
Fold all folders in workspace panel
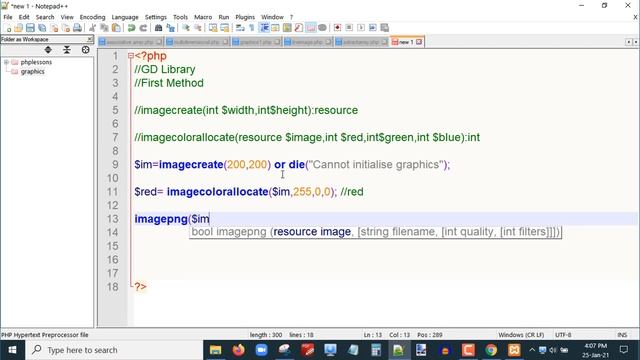point(67,50)
